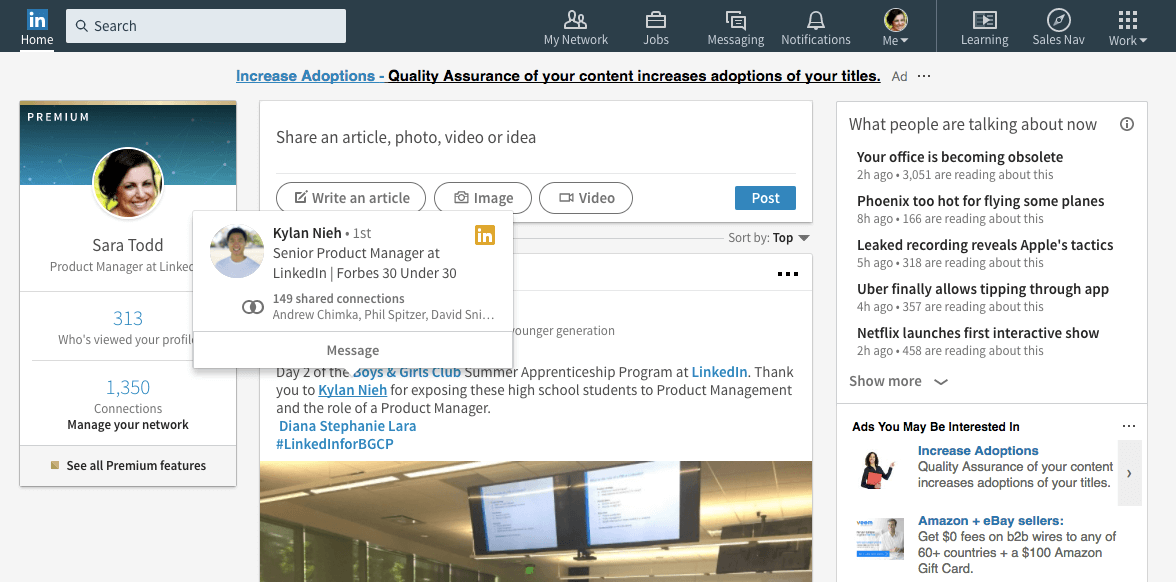
Task: Start writing with Write an article
Action: click(x=351, y=198)
